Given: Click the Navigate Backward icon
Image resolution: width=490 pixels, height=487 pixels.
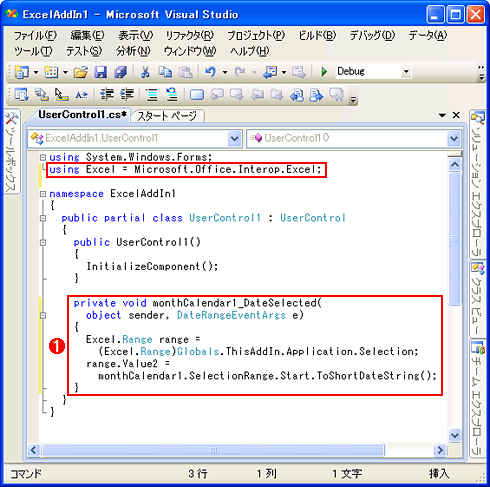Looking at the screenshot, I should coord(270,72).
